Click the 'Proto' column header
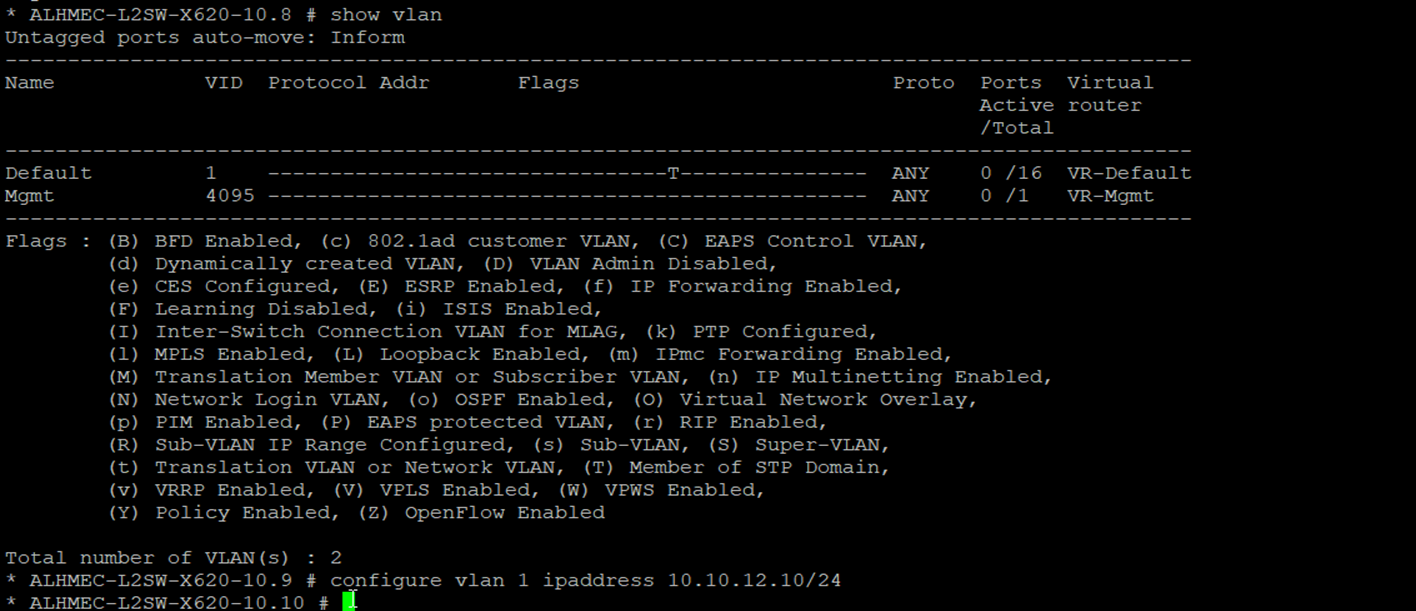The image size is (1416, 611). pos(923,83)
